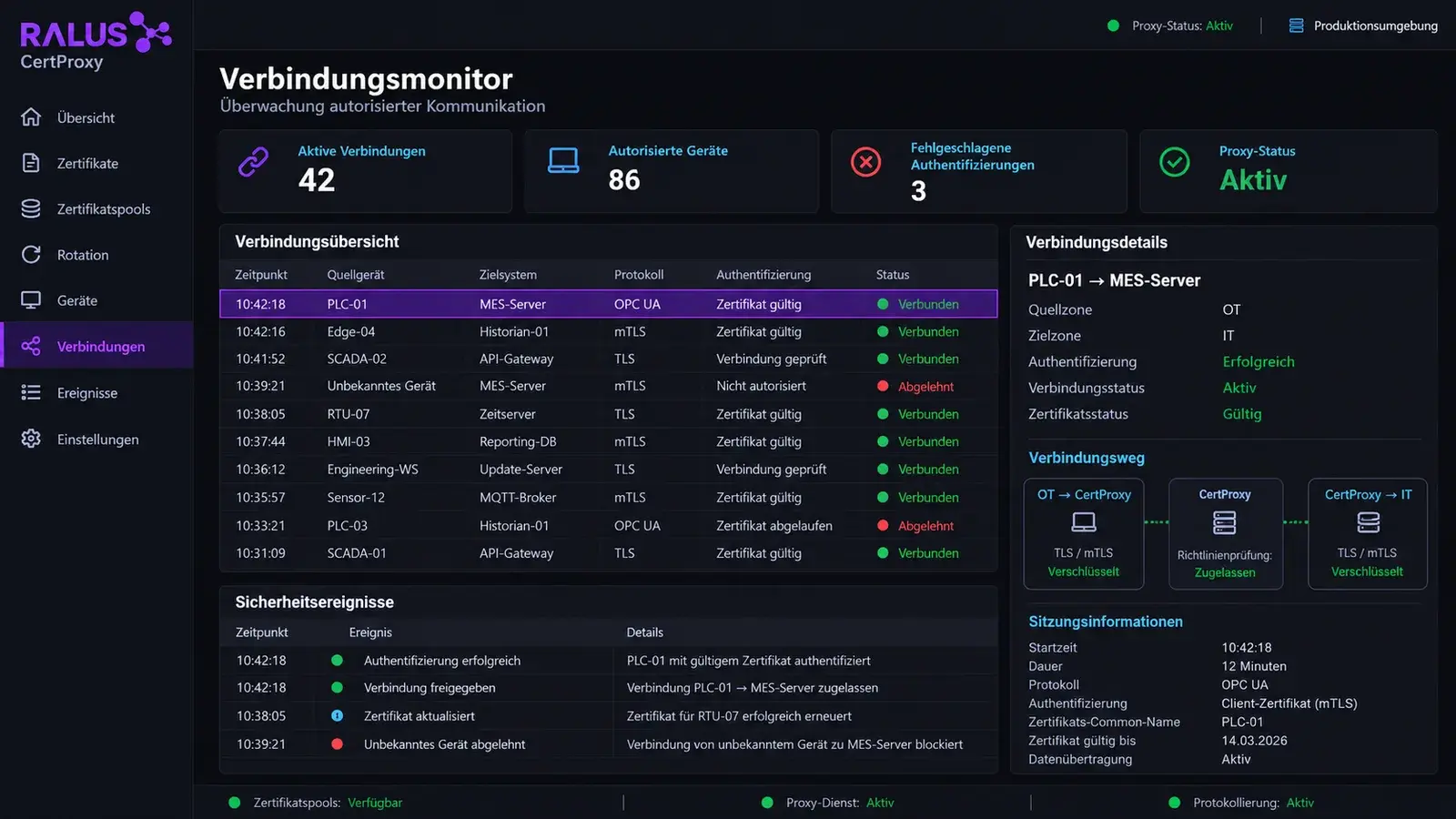
Task: Click the Zeitpunkt header in Verbindungsübersicht
Action: [261, 275]
